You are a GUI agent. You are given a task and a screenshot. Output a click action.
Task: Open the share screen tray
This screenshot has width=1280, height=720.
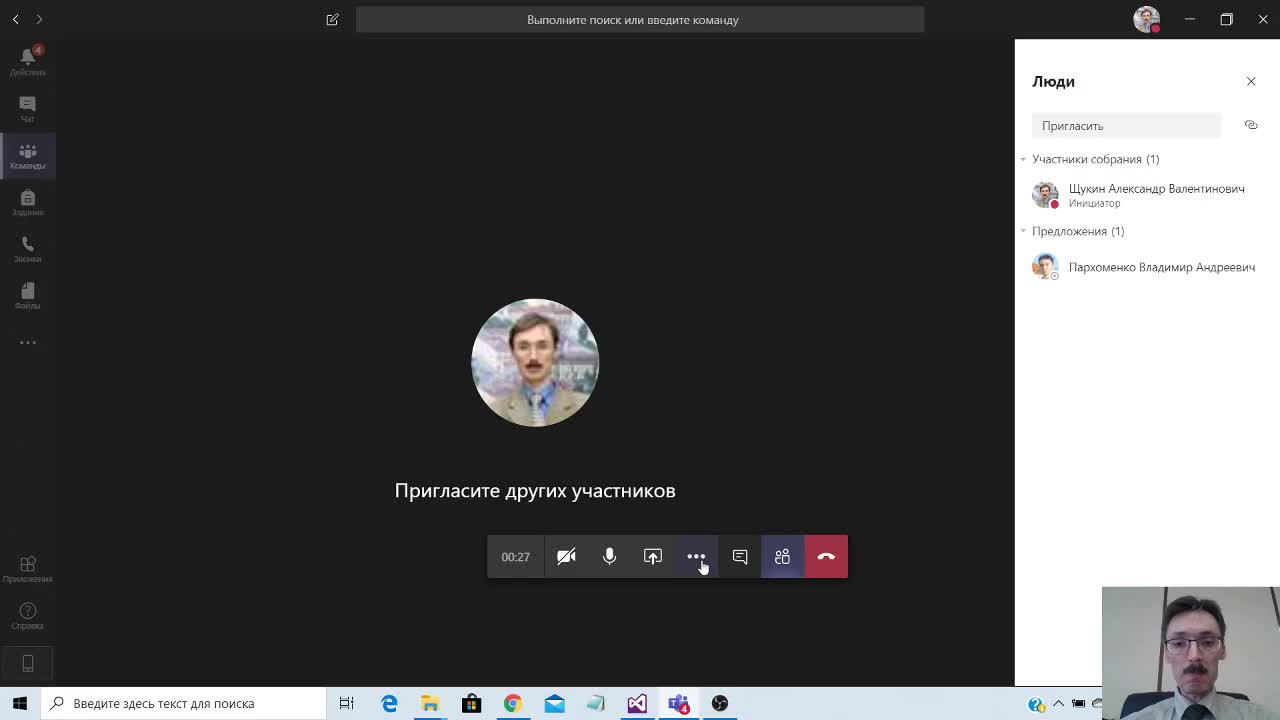652,557
